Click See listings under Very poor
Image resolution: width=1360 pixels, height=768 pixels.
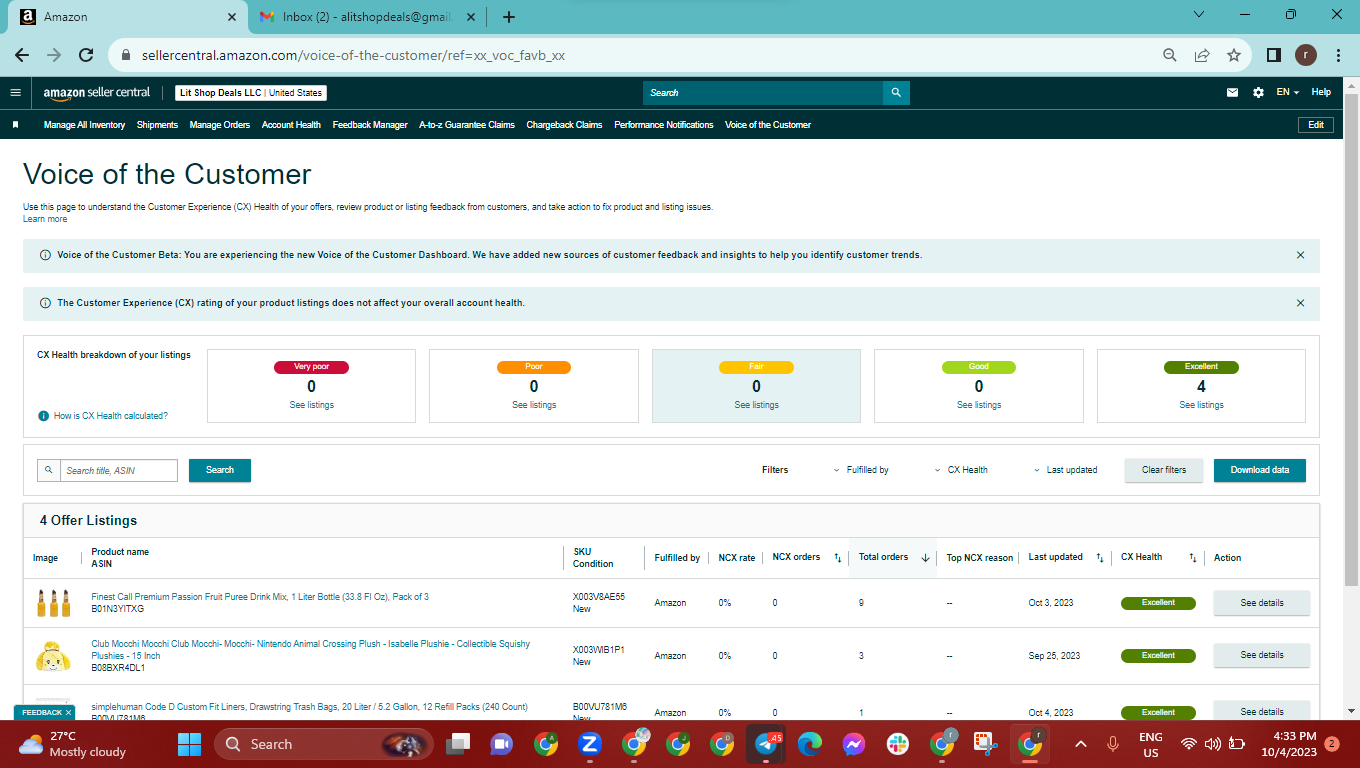[312, 405]
